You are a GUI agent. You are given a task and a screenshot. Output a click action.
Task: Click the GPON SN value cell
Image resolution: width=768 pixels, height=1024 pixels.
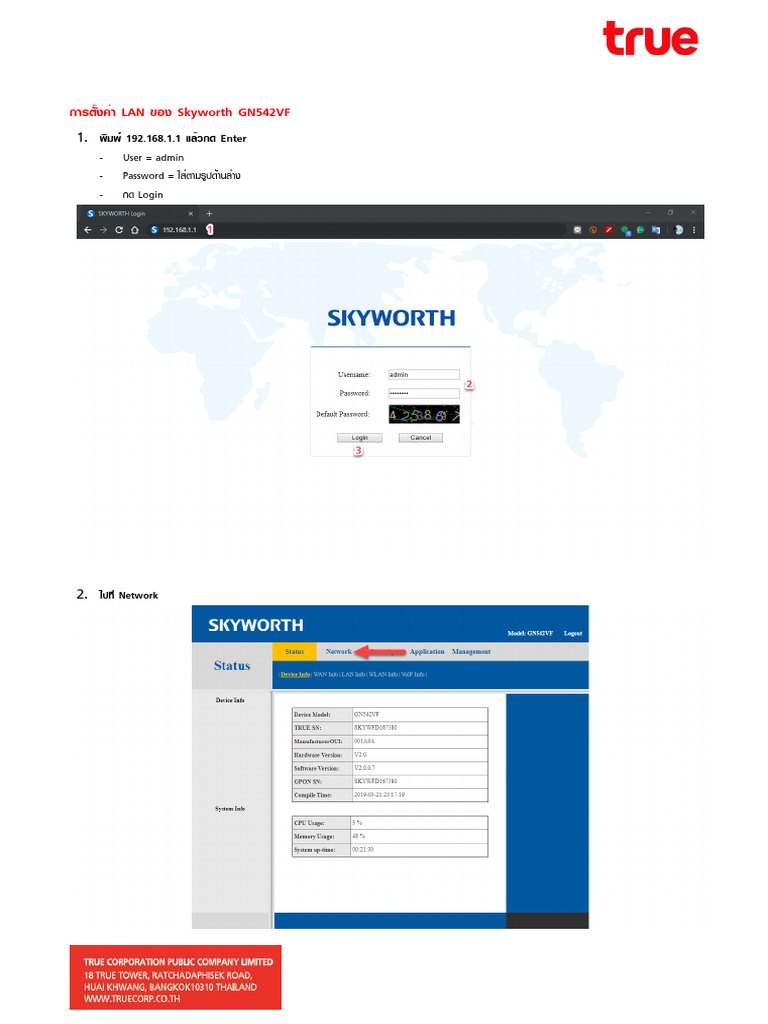tap(419, 781)
